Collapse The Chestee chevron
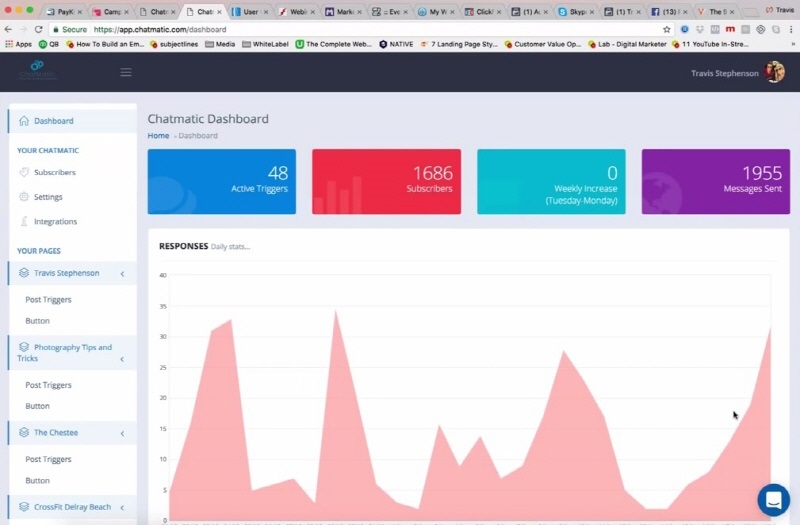 click(x=122, y=434)
